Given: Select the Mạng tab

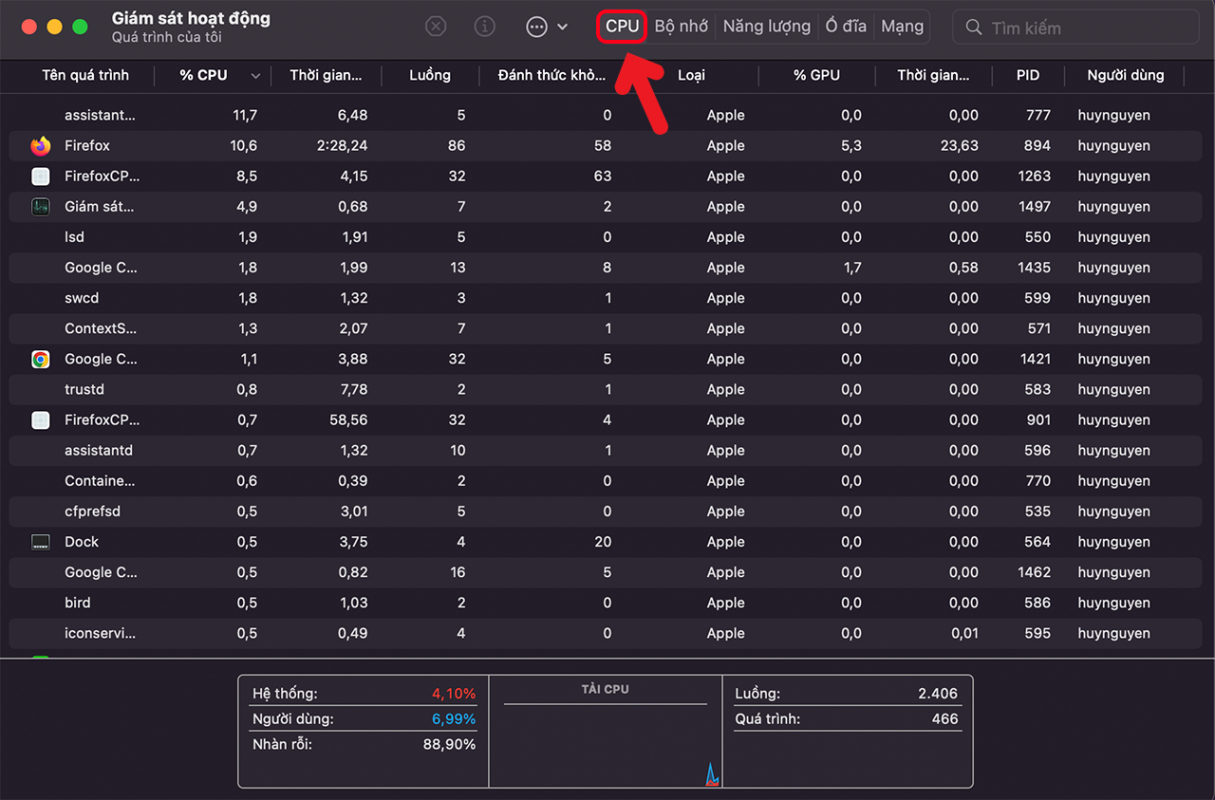Looking at the screenshot, I should coord(902,27).
